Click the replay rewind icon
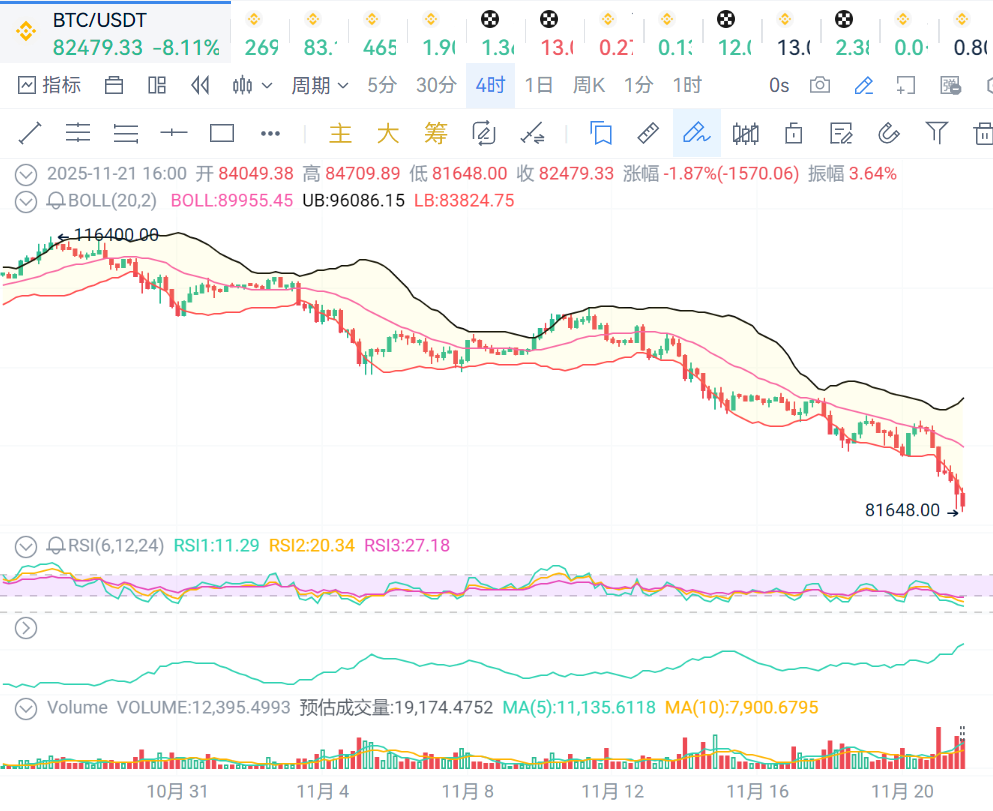Screen dimensions: 993x811 click(x=200, y=85)
